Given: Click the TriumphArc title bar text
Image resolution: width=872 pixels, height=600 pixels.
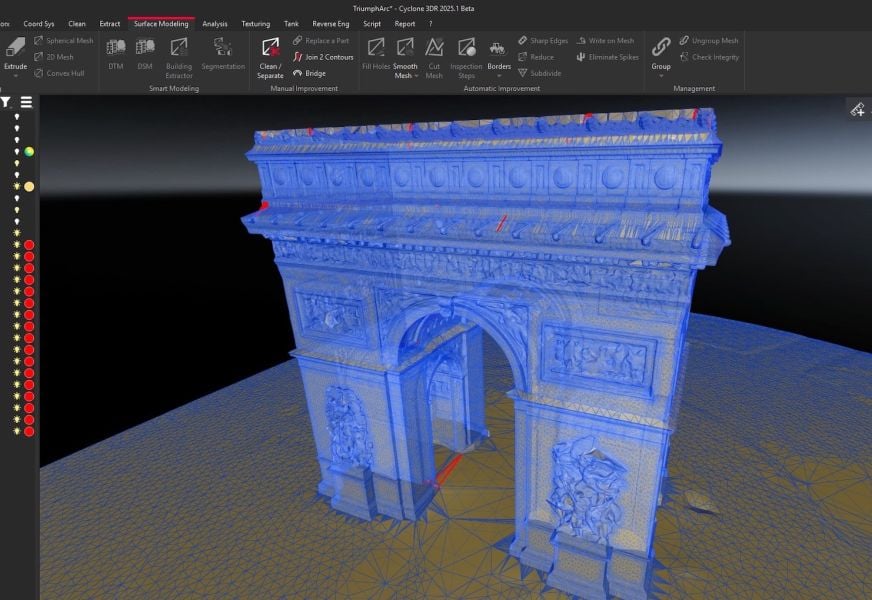Looking at the screenshot, I should pyautogui.click(x=414, y=8).
